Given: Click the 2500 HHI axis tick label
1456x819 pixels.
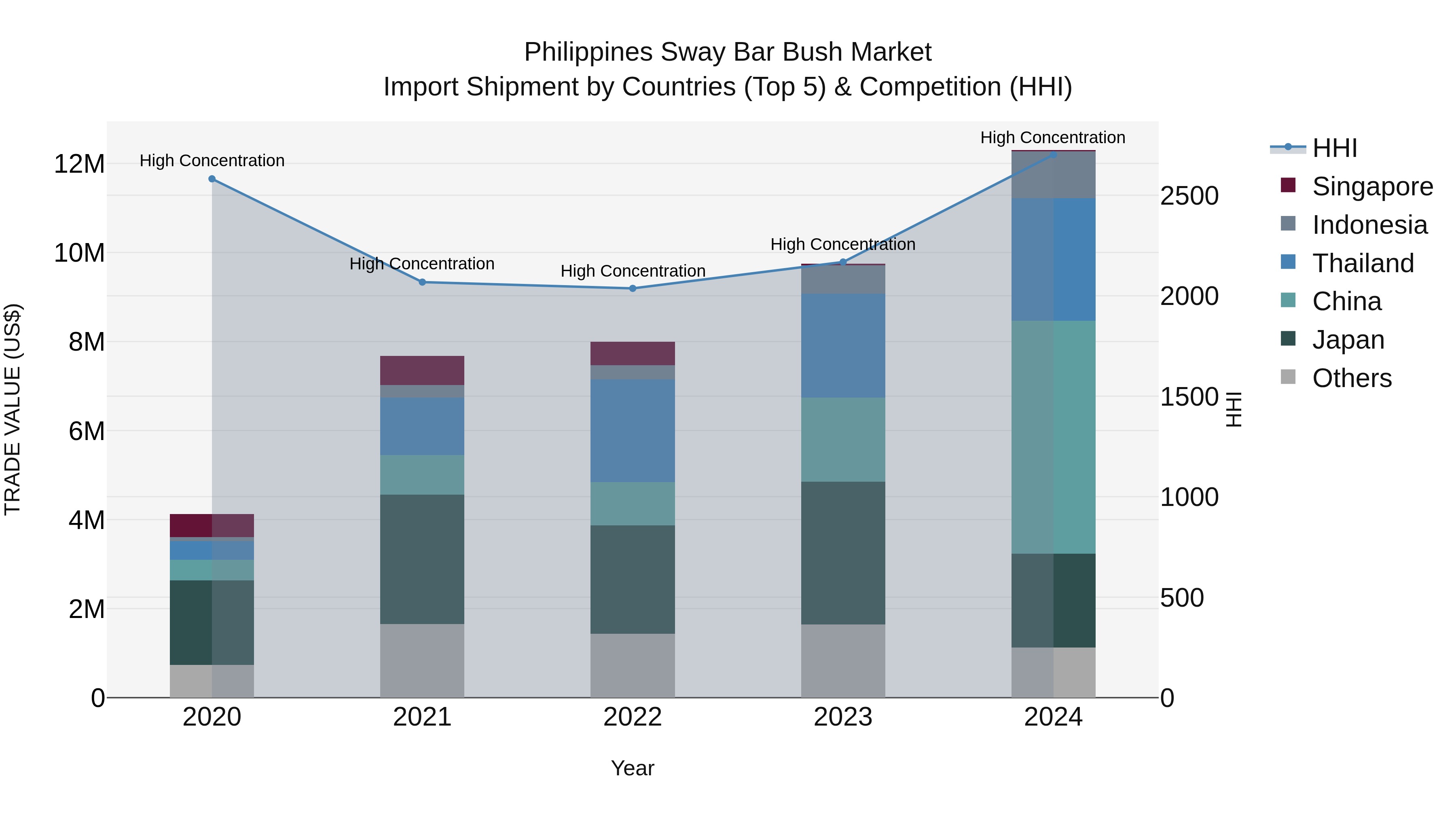Looking at the screenshot, I should pos(1189,196).
